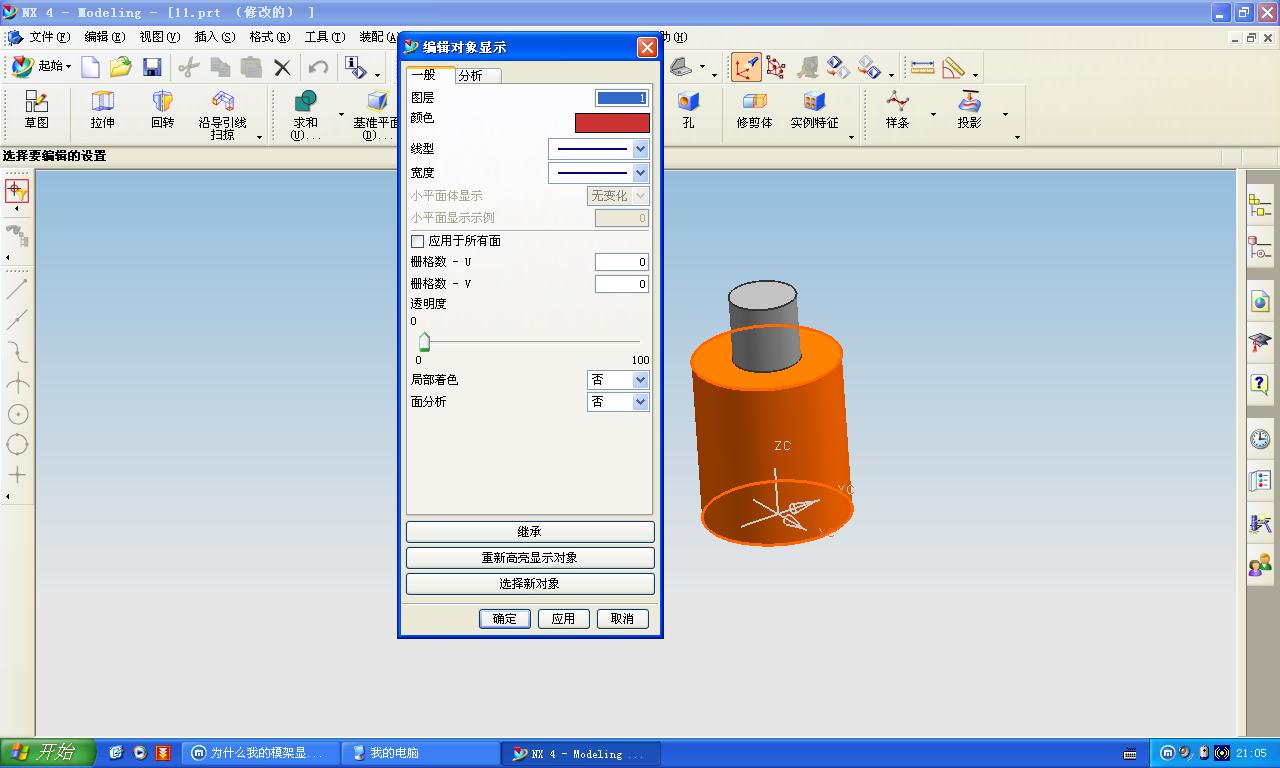Image resolution: width=1280 pixels, height=768 pixels.
Task: Switch to the 为什么我的模架显 taskbar window
Action: pos(261,754)
